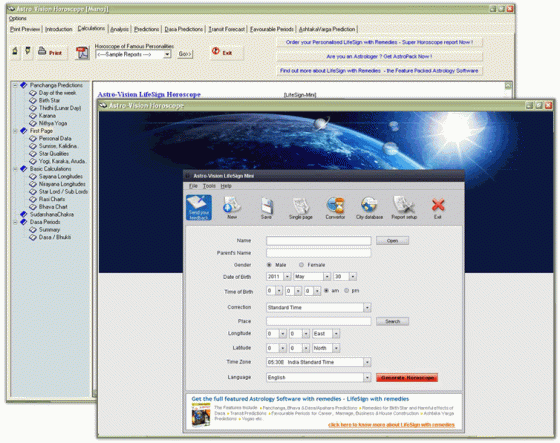The width and height of the screenshot is (560, 443).
Task: Open the Single page report icon
Action: [x=300, y=208]
